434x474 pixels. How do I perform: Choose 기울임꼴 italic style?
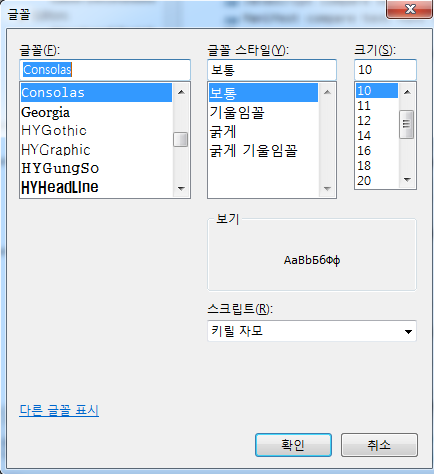pyautogui.click(x=263, y=112)
